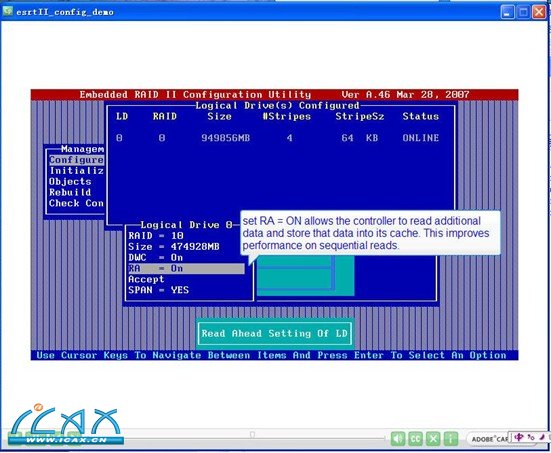551x453 pixels.
Task: Click the Adobe Captivate logo badge
Action: 488,439
